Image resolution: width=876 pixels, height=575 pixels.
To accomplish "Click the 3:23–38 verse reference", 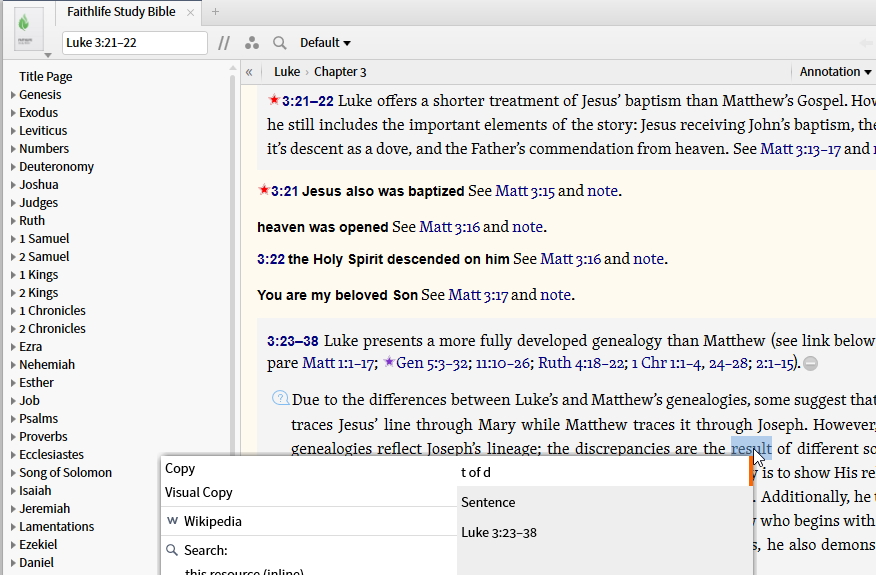I will [x=293, y=341].
